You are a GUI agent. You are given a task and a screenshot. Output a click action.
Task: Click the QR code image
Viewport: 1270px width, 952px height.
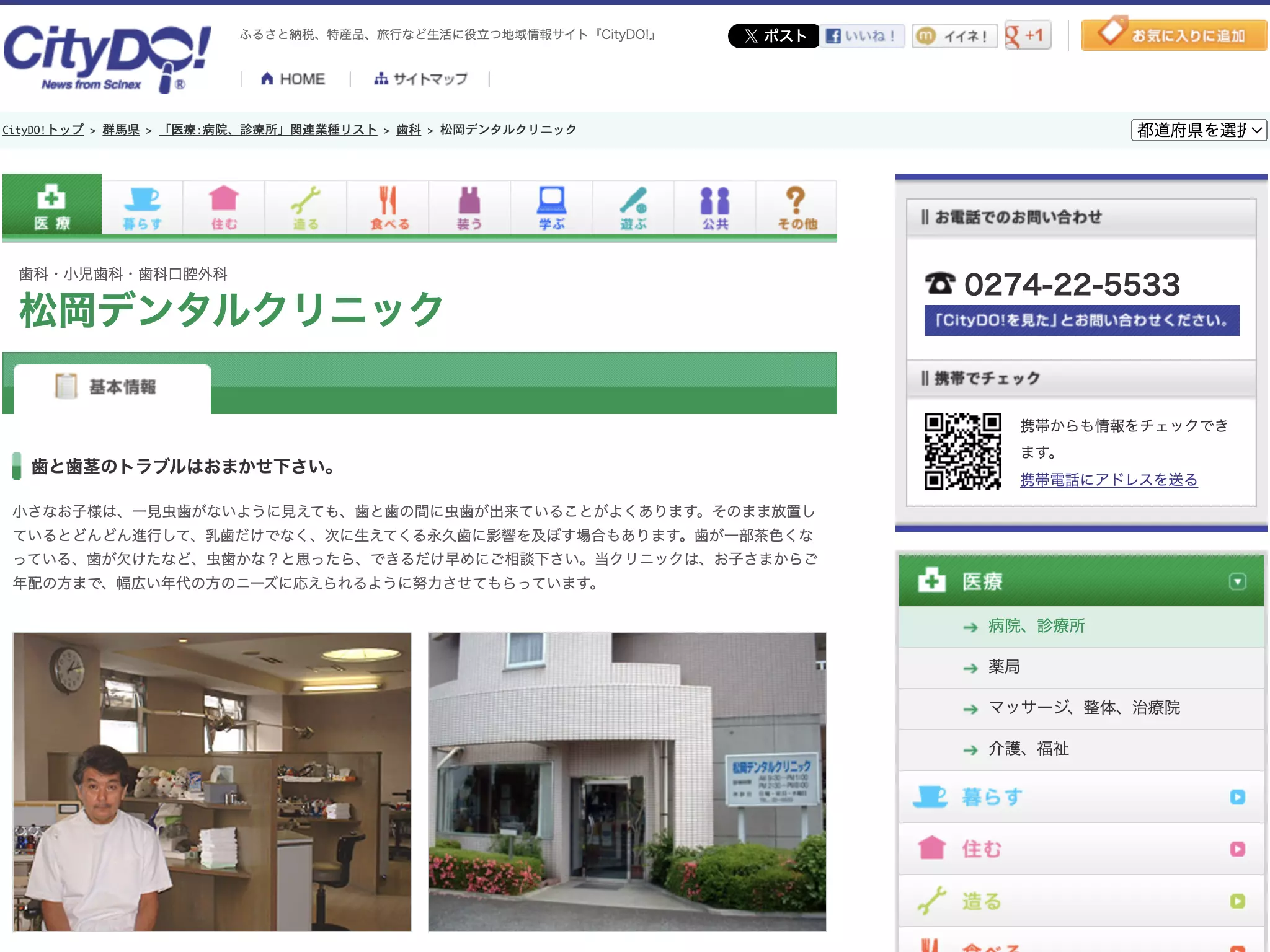(962, 451)
